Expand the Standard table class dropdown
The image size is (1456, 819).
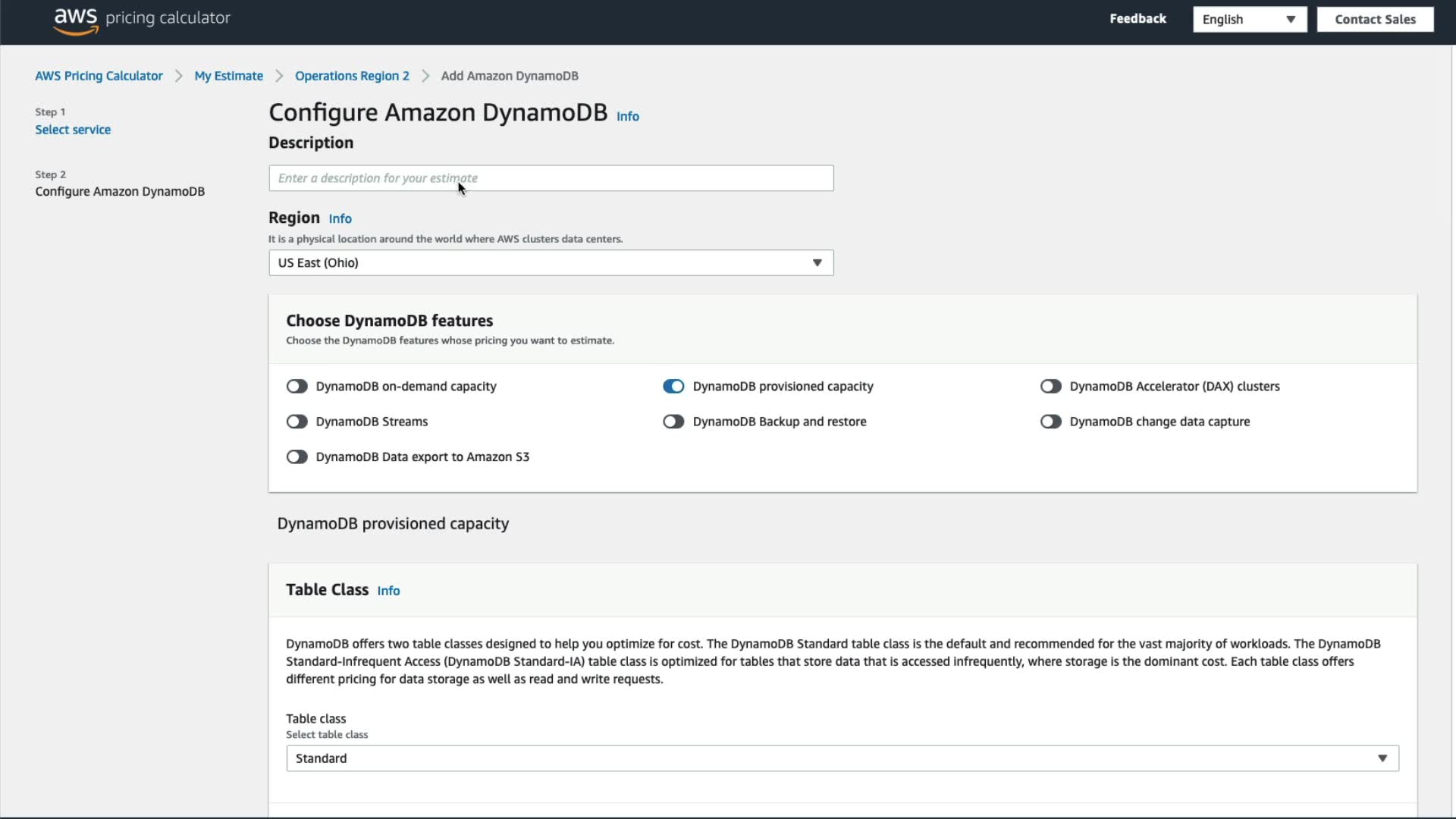pyautogui.click(x=842, y=758)
